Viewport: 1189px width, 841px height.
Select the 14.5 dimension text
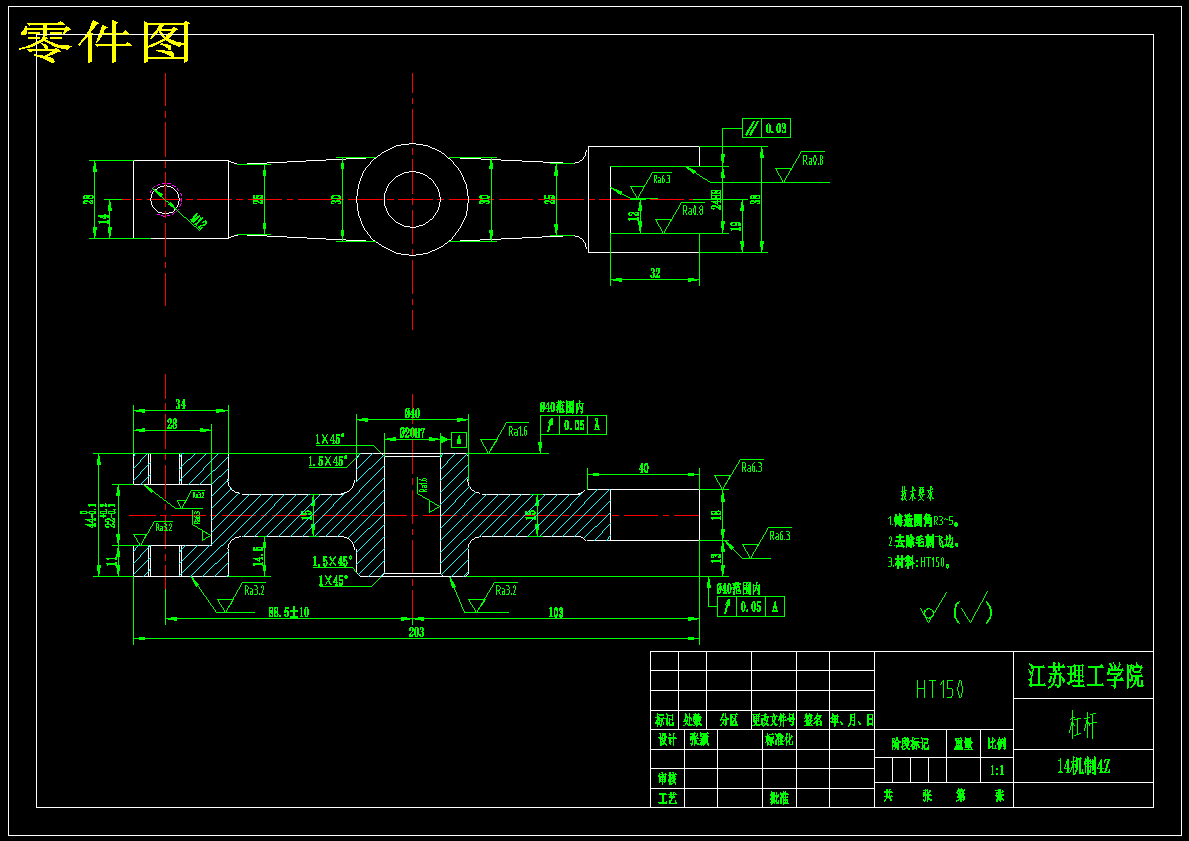pyautogui.click(x=259, y=556)
